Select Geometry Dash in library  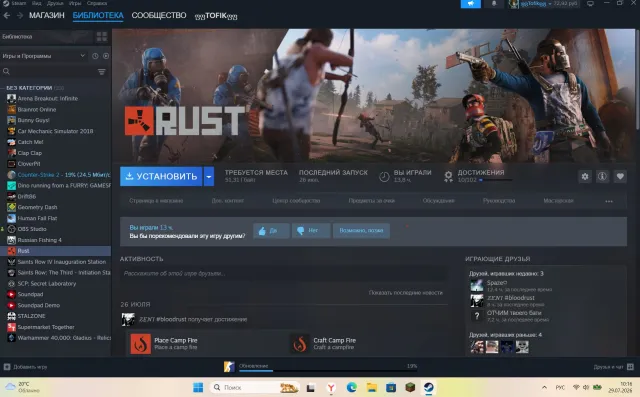[x=37, y=207]
